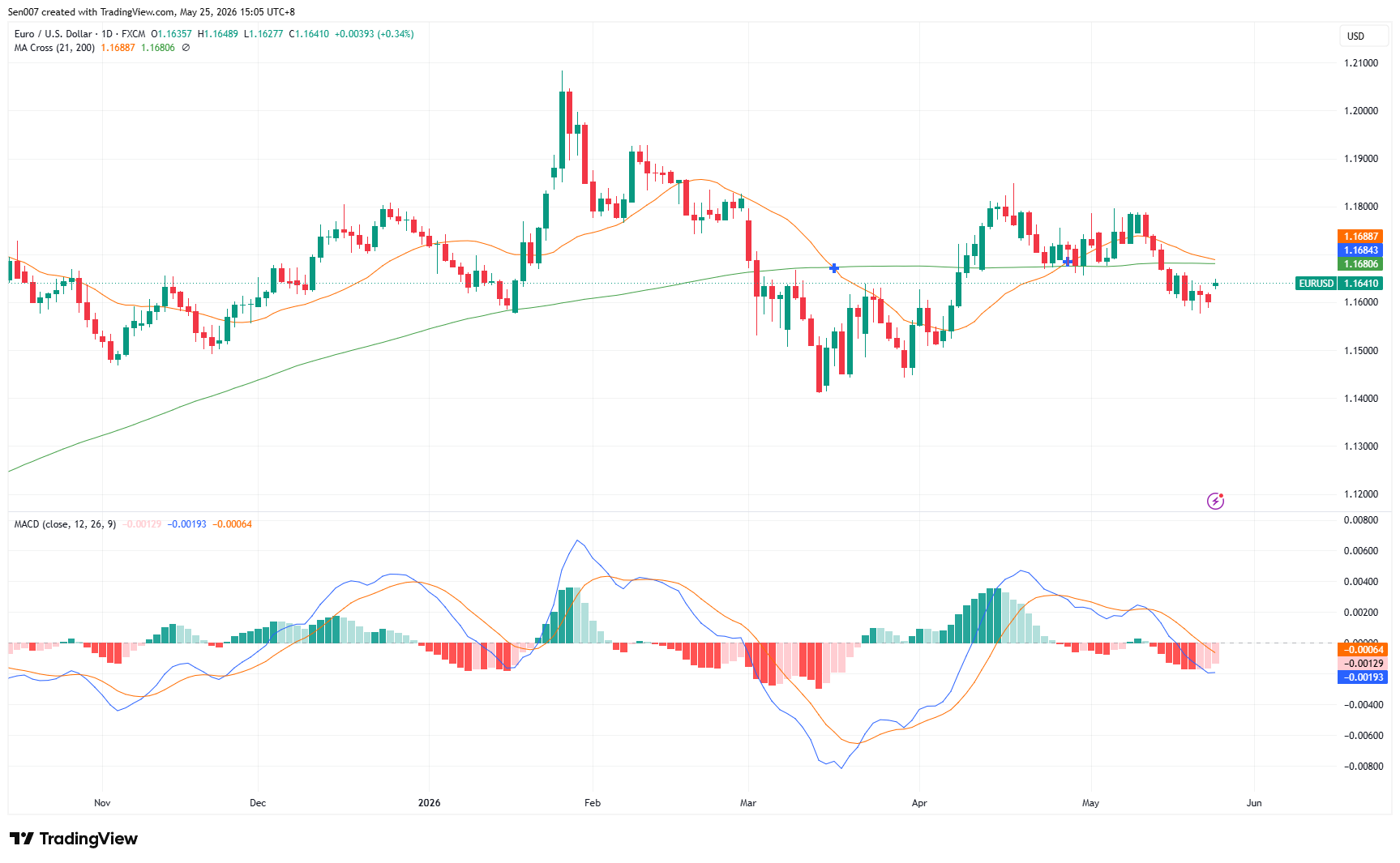Click the blue MA cross marker in March
Screen dimensions: 1400x863
(834, 268)
